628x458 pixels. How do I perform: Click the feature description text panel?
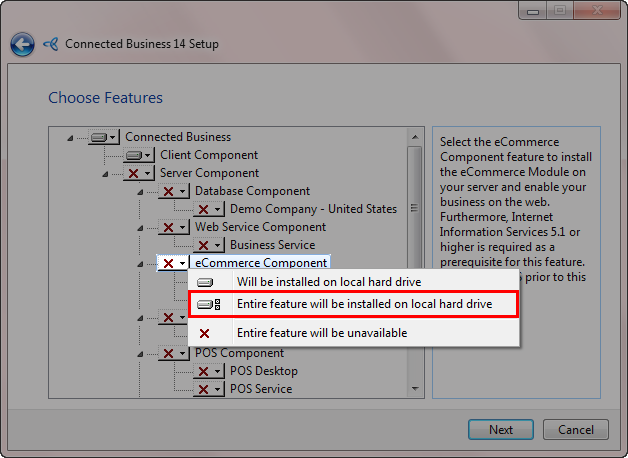pos(516,263)
